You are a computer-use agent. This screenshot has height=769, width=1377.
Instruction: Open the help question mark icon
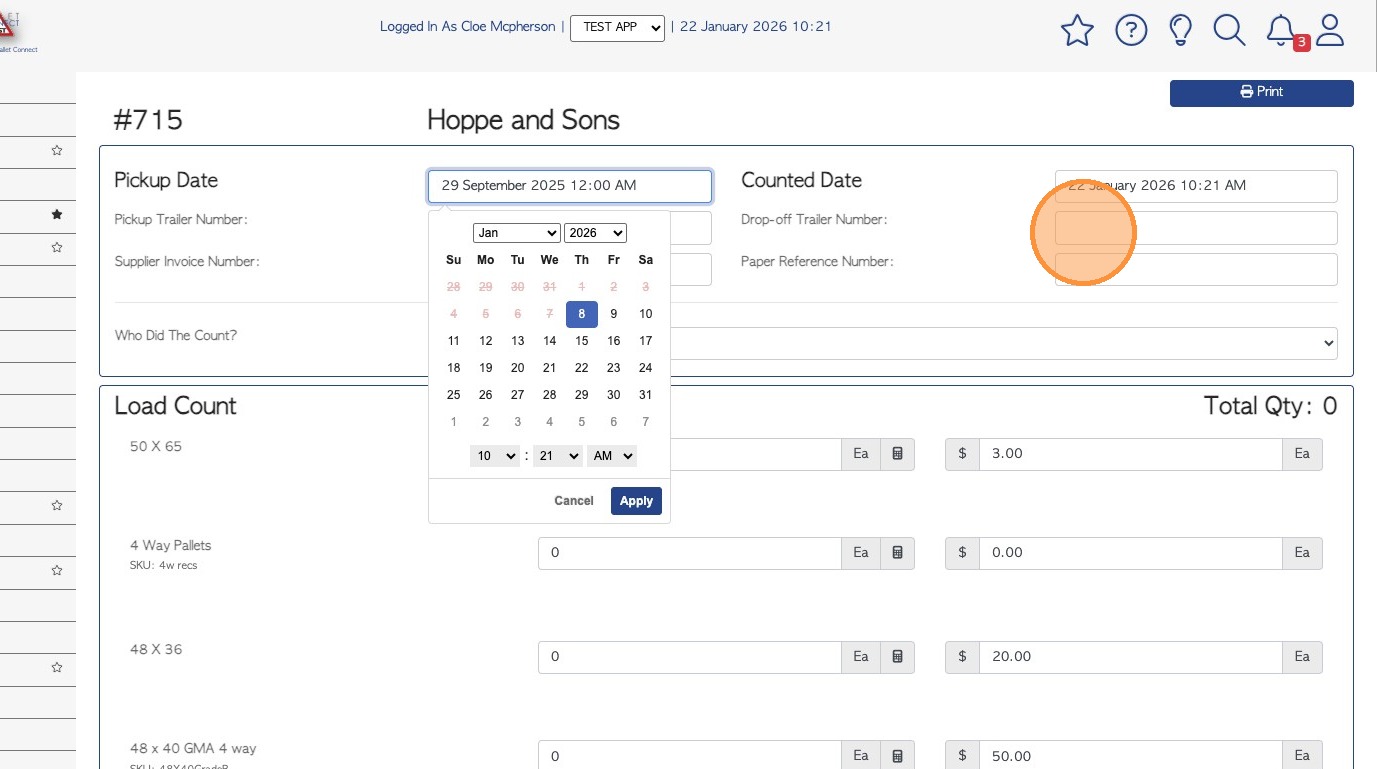[1131, 31]
